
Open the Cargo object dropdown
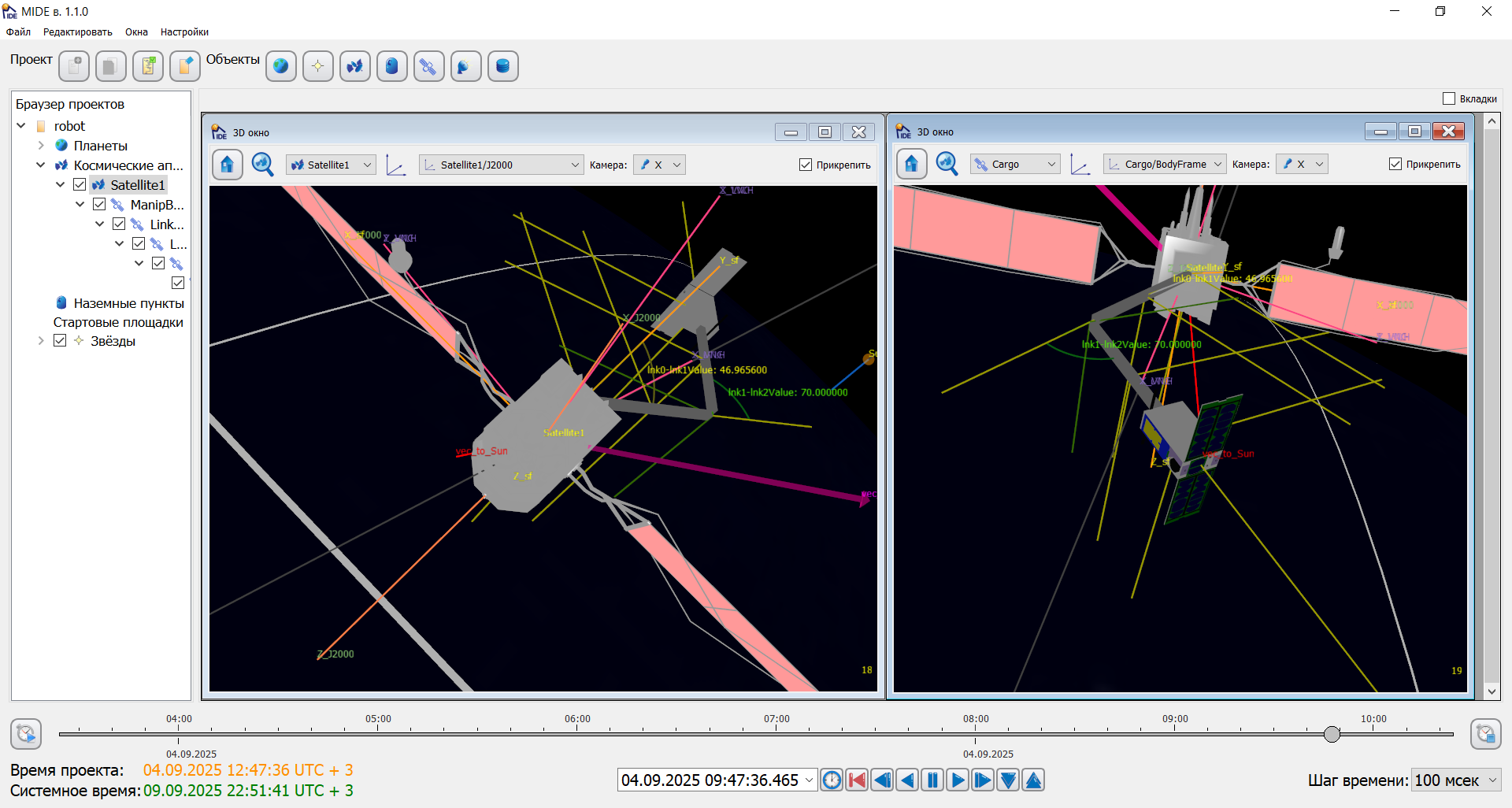coord(1014,164)
